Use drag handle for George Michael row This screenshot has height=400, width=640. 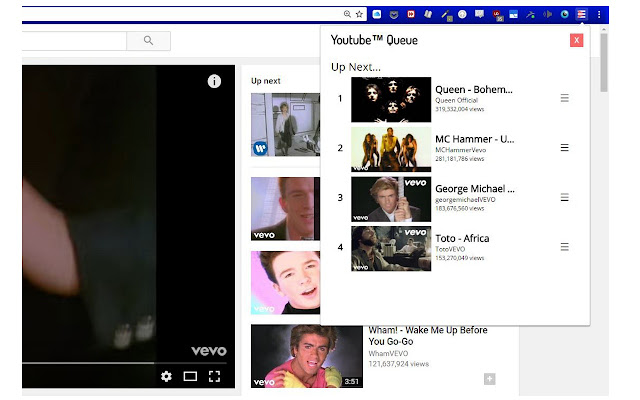564,198
